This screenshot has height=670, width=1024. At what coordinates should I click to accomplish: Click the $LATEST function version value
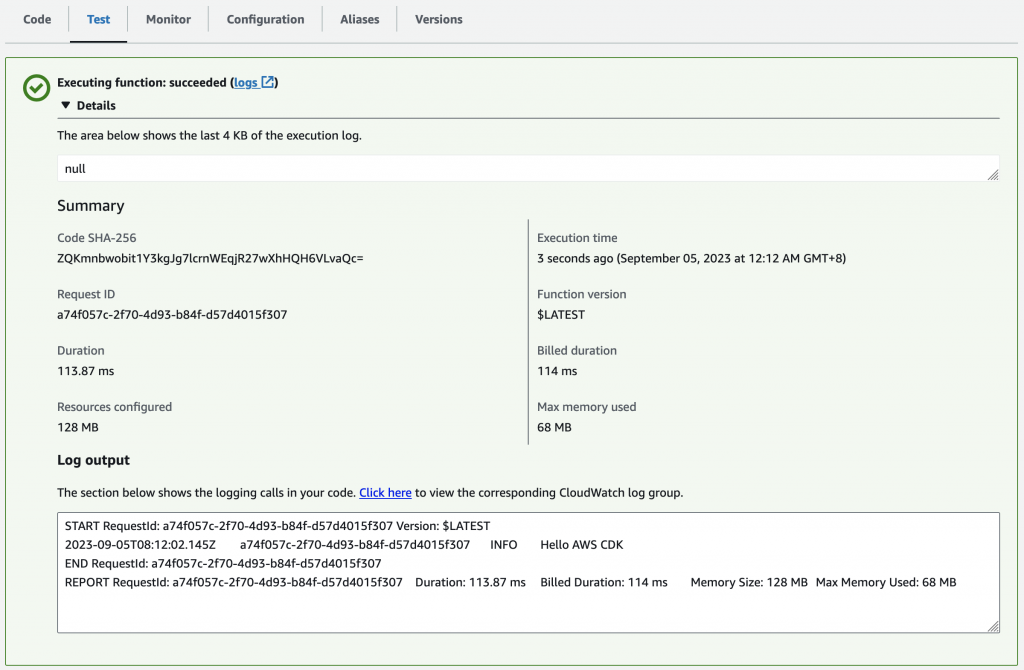[x=561, y=314]
